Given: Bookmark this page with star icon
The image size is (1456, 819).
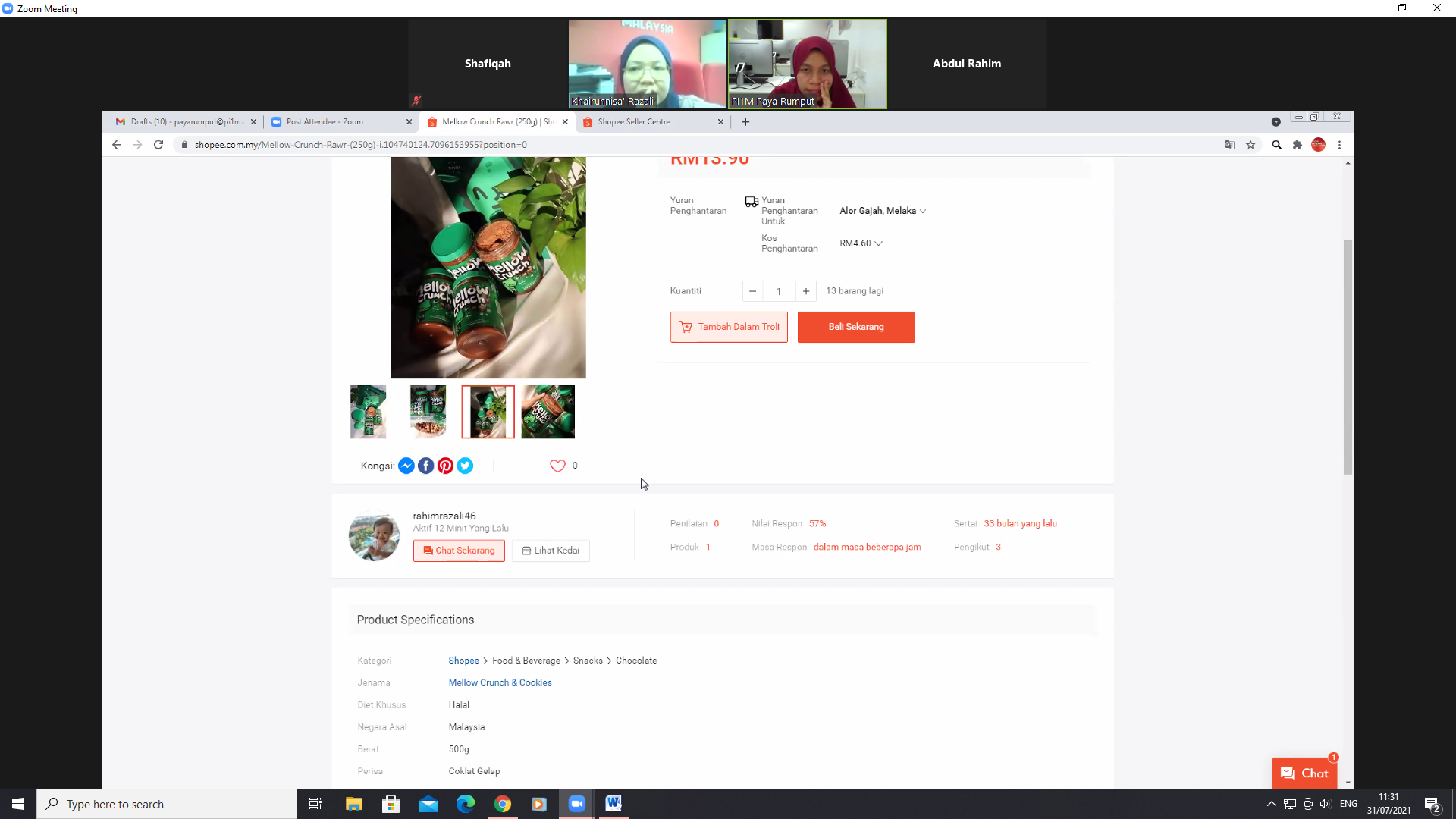Looking at the screenshot, I should click(1250, 145).
